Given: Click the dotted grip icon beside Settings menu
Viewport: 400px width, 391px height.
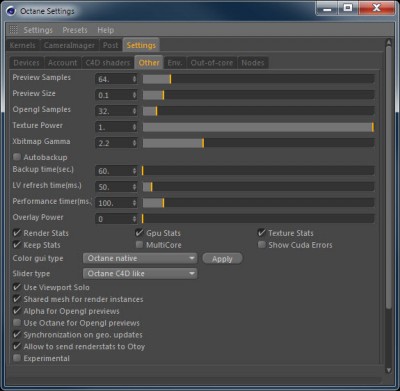Looking at the screenshot, I should pos(13,30).
